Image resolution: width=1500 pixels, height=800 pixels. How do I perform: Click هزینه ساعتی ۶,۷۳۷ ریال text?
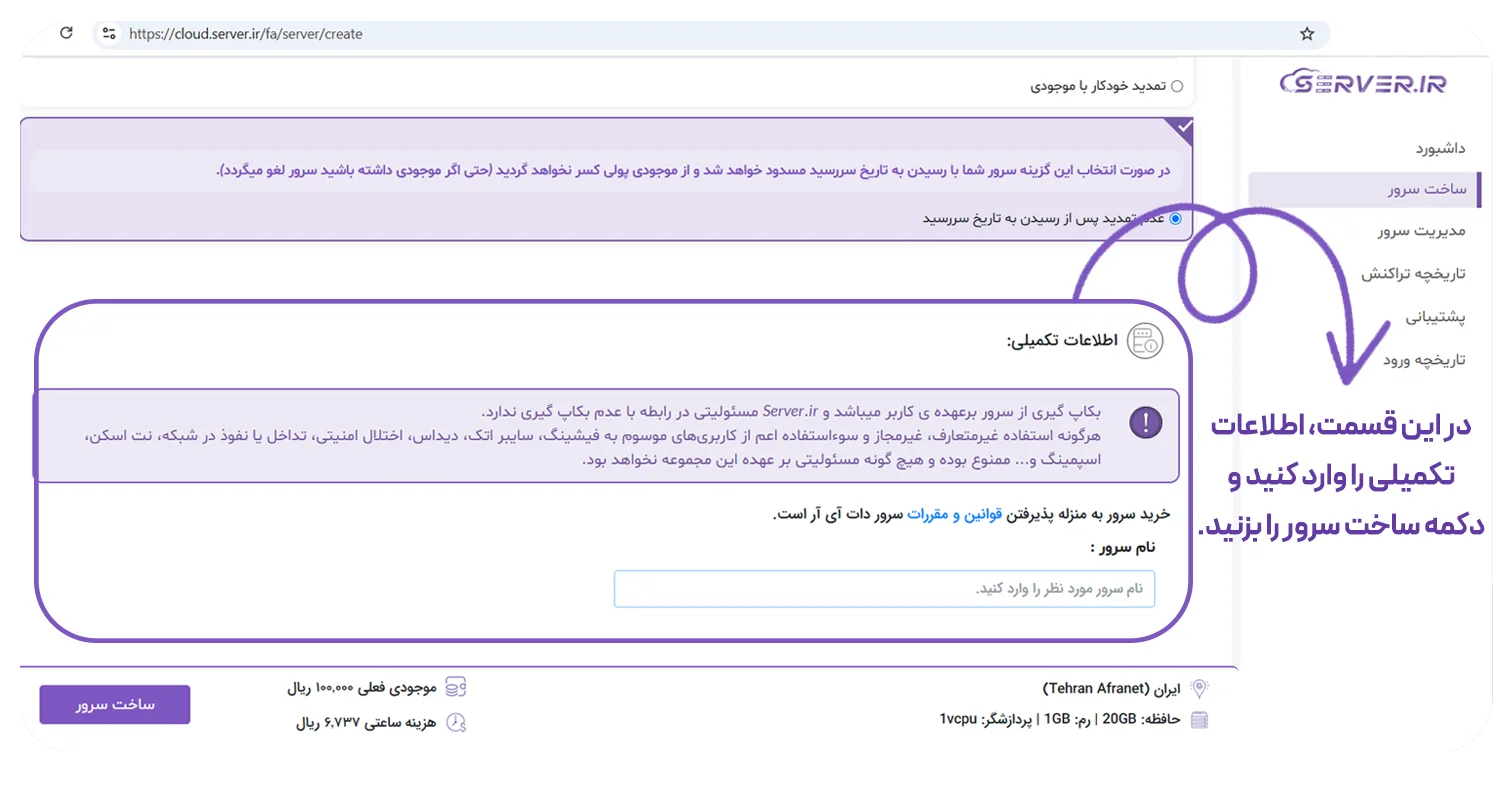367,722
